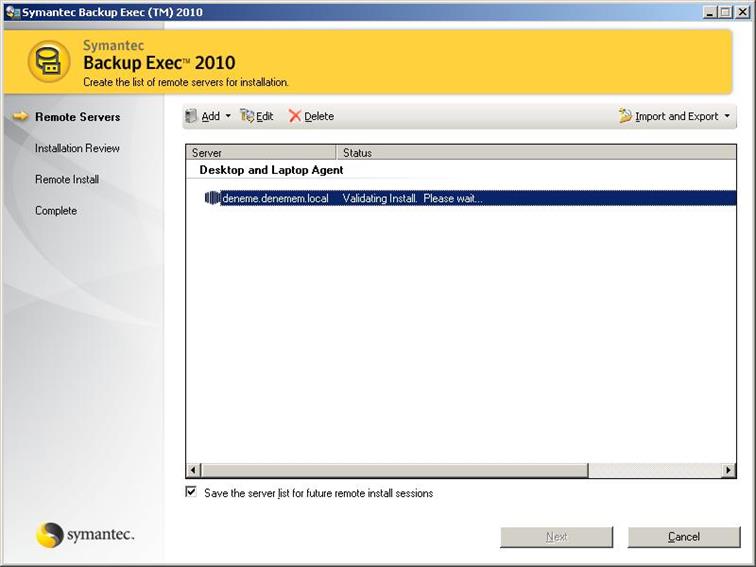The height and width of the screenshot is (567, 756).
Task: Click the Backup Exec logo icon in banner
Action: point(49,61)
